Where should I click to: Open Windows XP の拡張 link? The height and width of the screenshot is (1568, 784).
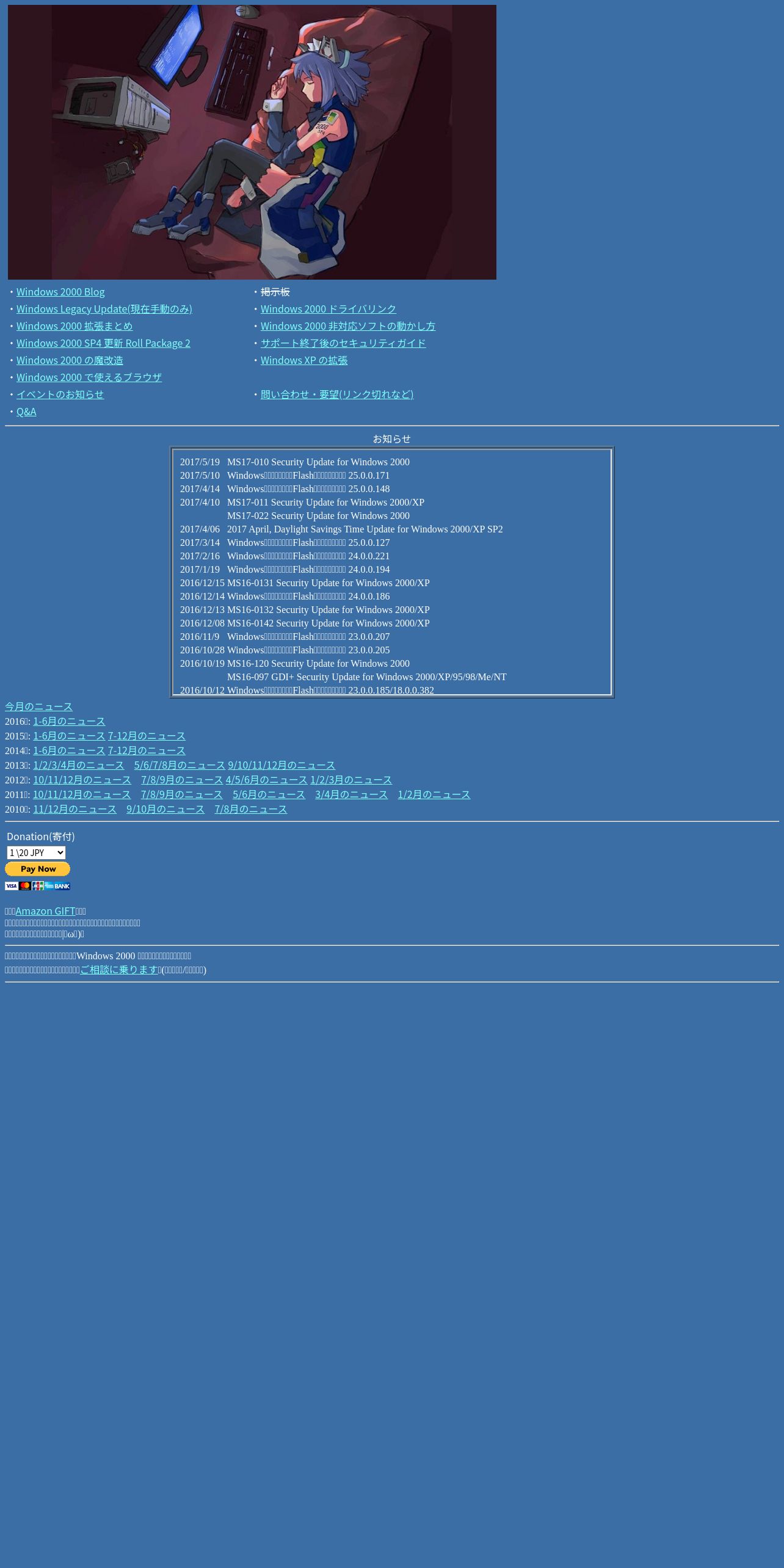pyautogui.click(x=304, y=360)
